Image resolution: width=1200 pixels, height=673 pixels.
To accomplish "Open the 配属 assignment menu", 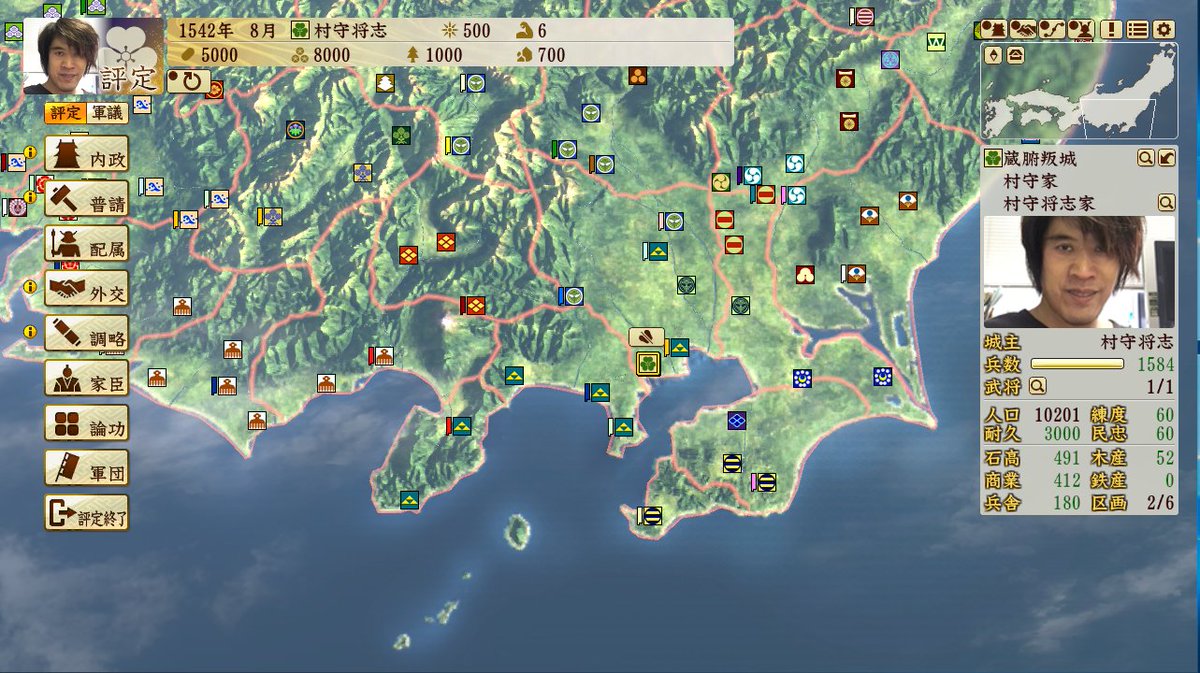I will coord(87,243).
